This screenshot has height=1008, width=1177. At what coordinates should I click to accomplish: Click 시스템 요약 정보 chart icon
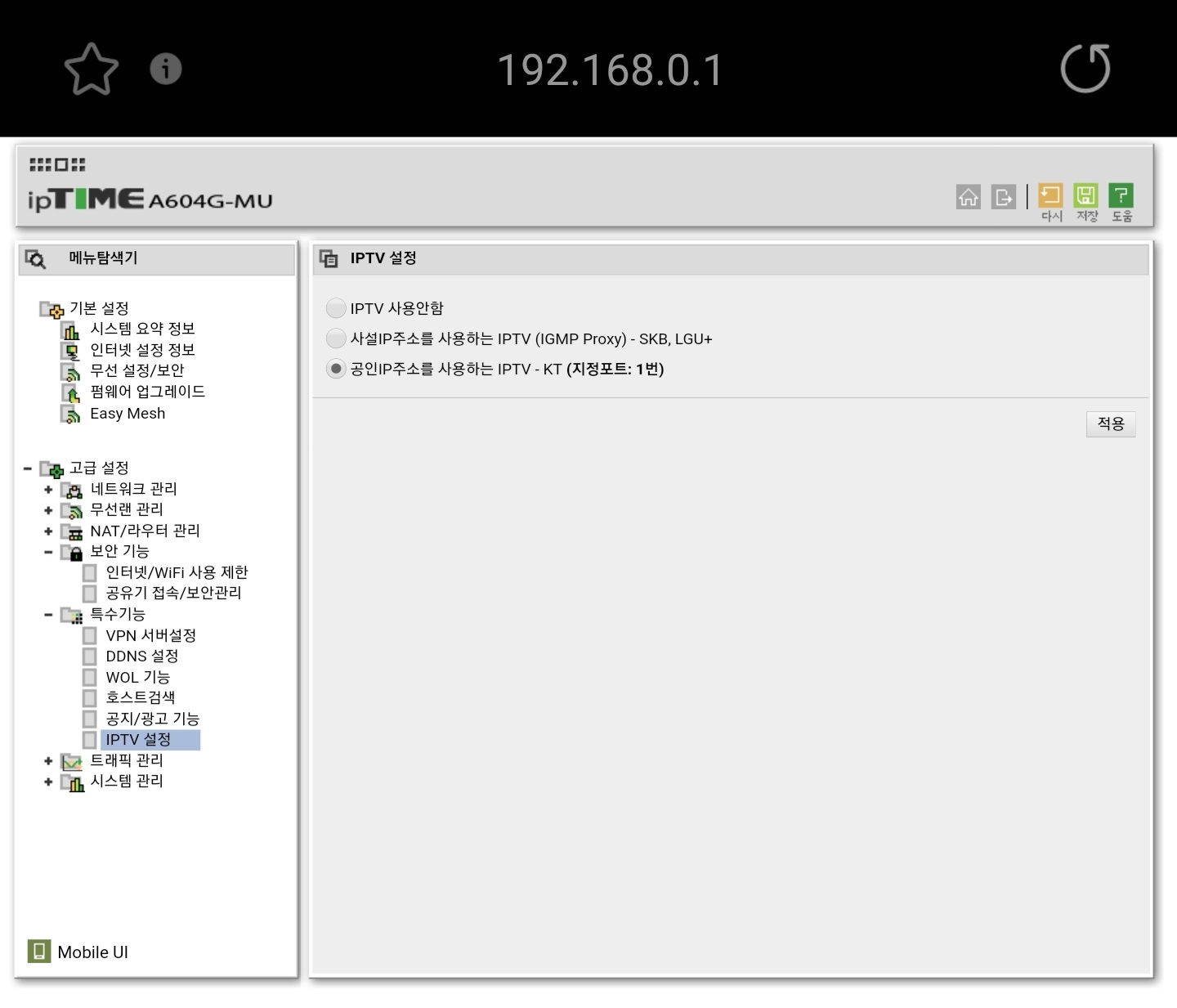(x=71, y=329)
